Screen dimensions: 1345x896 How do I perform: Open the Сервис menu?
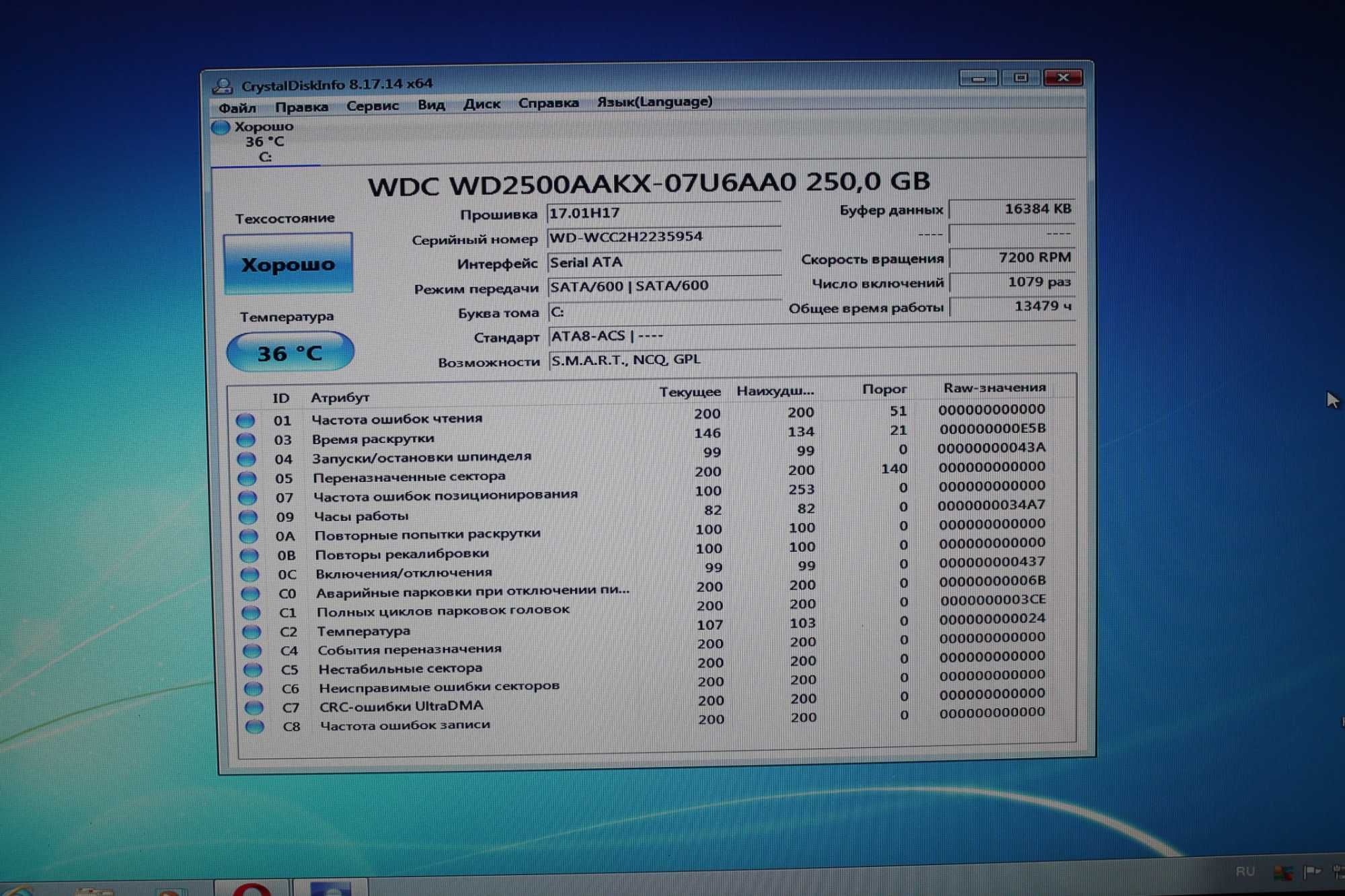pos(373,106)
